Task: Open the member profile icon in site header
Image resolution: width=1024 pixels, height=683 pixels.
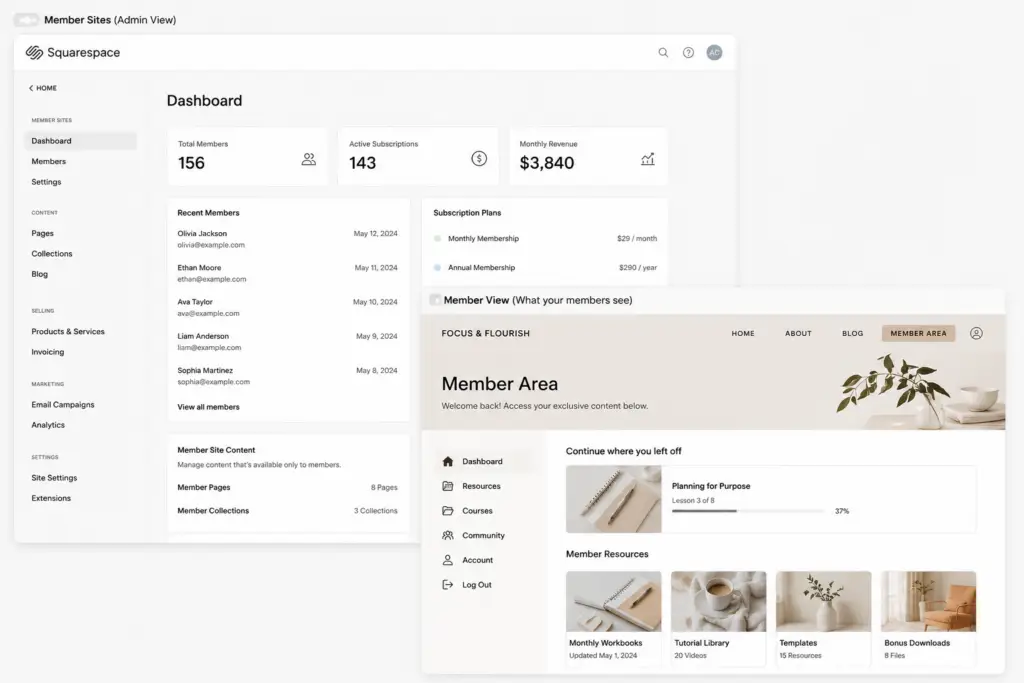Action: 976,333
